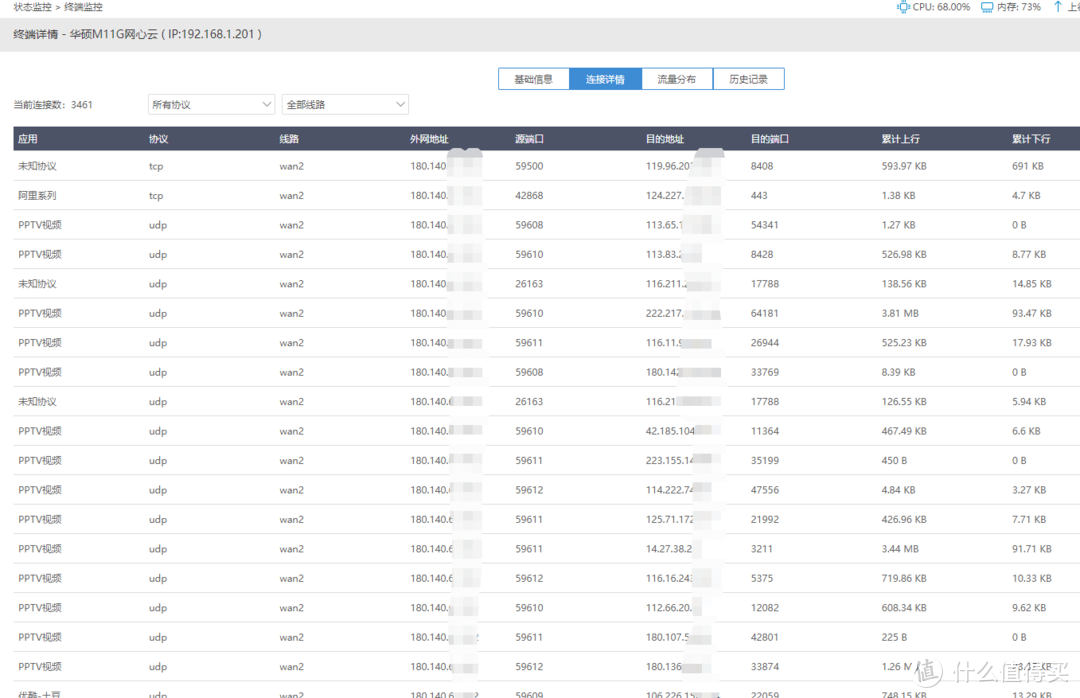Click the 源端口 column header
This screenshot has height=698, width=1080.
tap(530, 138)
